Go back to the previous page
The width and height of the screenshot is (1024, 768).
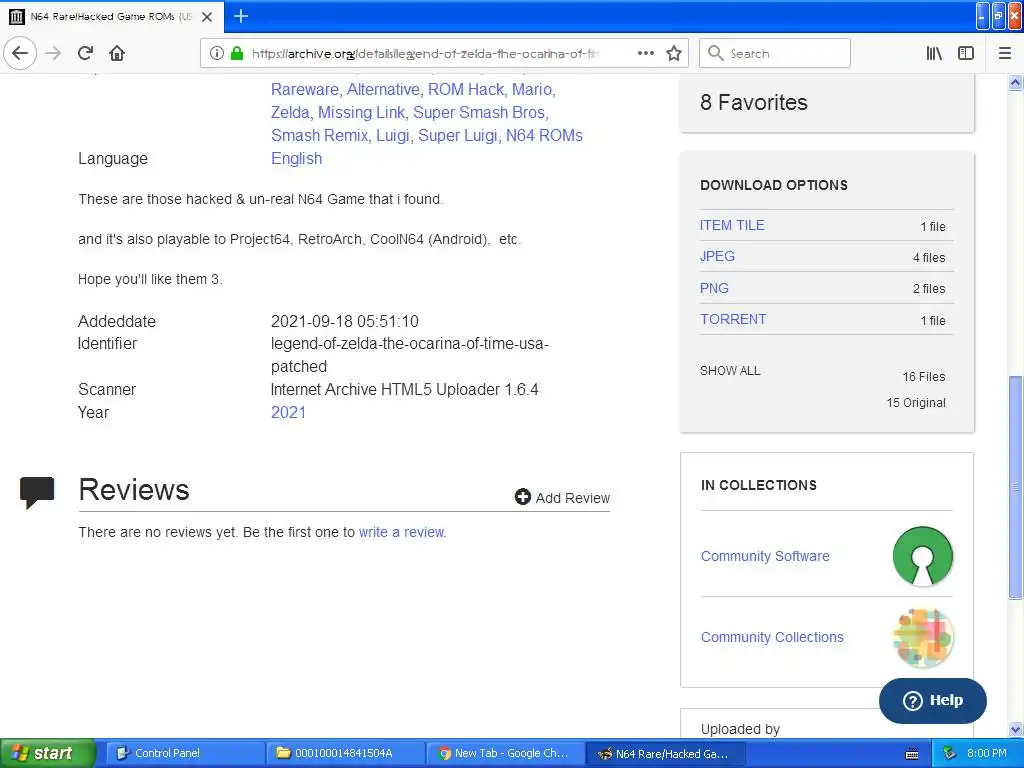click(x=20, y=53)
